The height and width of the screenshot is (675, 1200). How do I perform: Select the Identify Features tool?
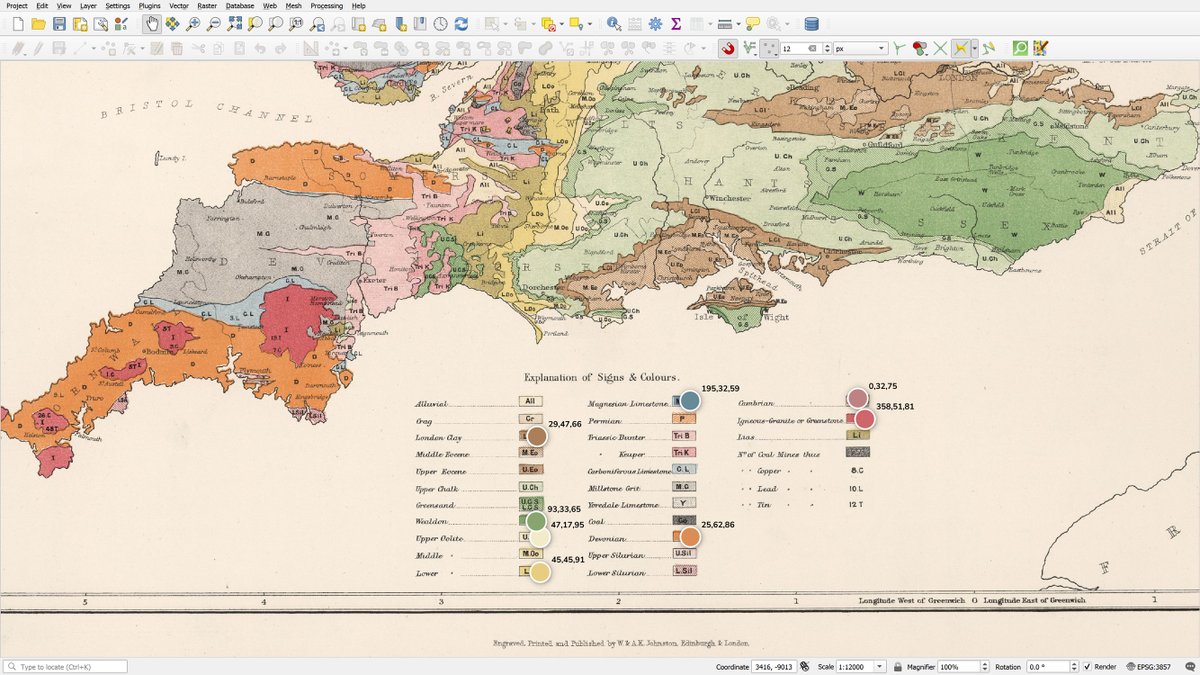pos(613,23)
